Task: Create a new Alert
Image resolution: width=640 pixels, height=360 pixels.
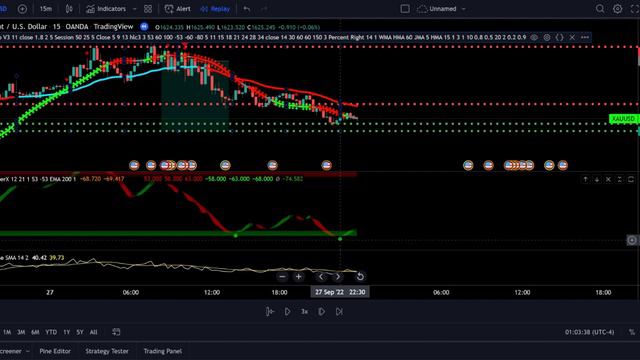Action: point(178,9)
